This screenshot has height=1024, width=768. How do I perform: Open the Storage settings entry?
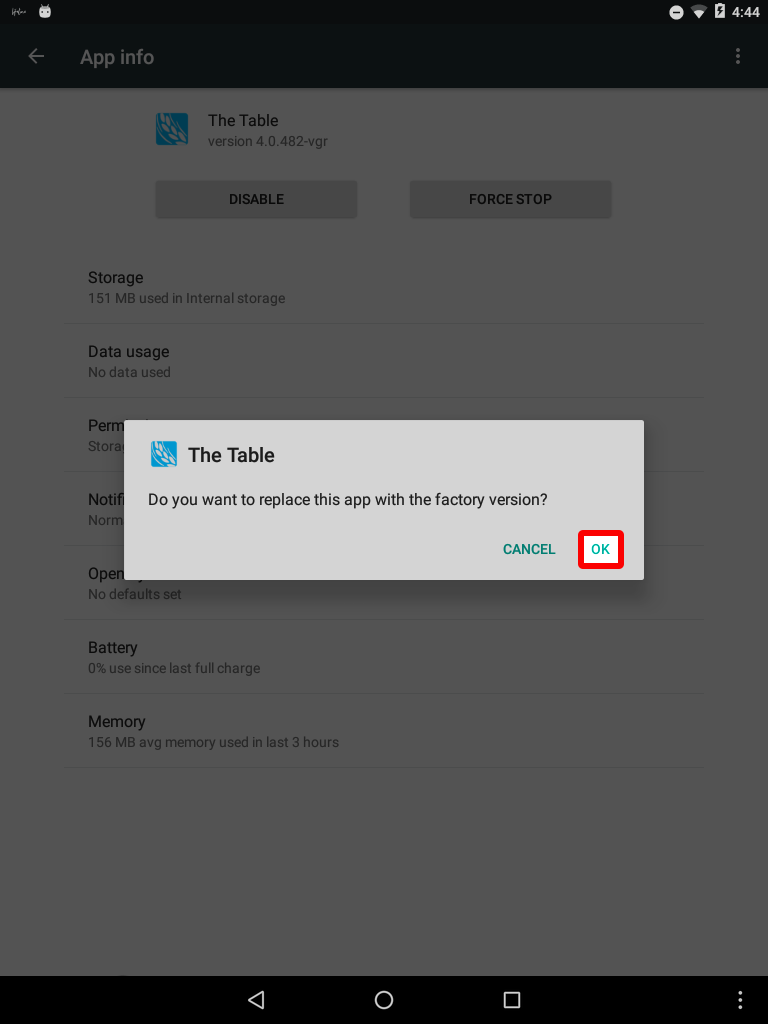[x=384, y=287]
